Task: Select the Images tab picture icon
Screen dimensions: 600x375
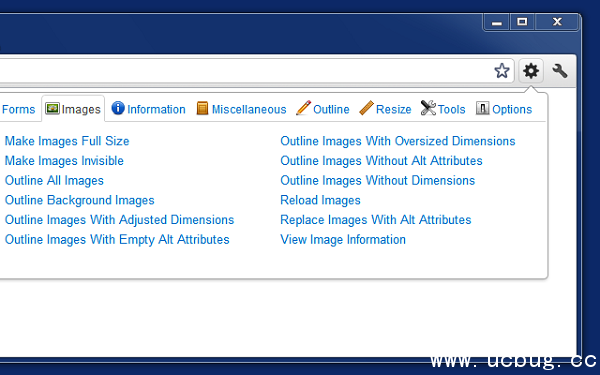Action: coord(52,109)
